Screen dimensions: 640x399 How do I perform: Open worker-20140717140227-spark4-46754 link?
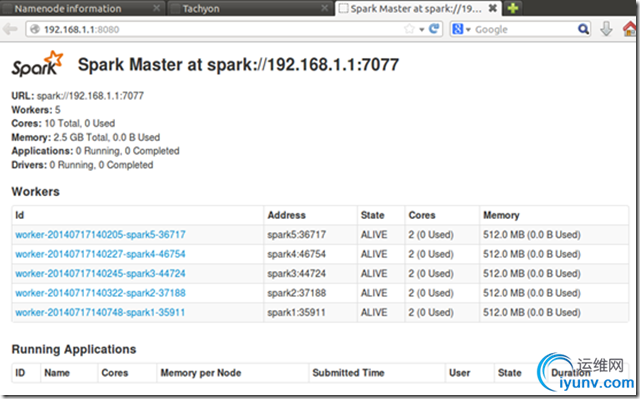(x=100, y=254)
